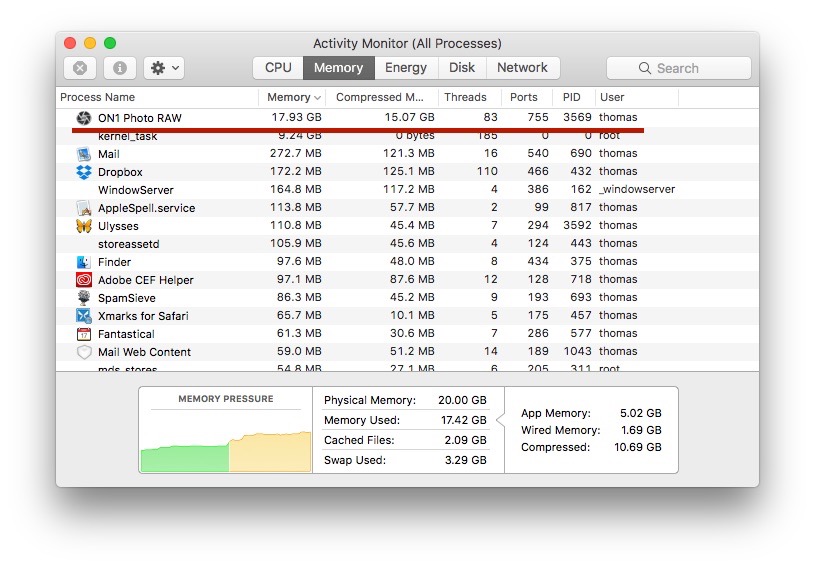Click the _windowserver user cell
The height and width of the screenshot is (567, 815).
[637, 189]
